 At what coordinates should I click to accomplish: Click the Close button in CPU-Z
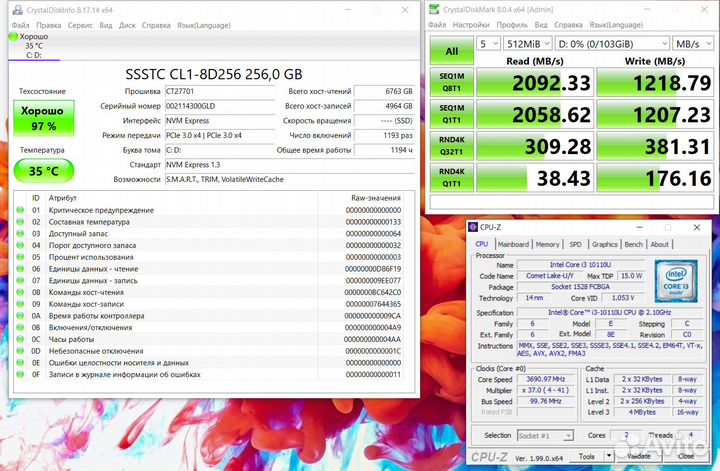(x=686, y=456)
